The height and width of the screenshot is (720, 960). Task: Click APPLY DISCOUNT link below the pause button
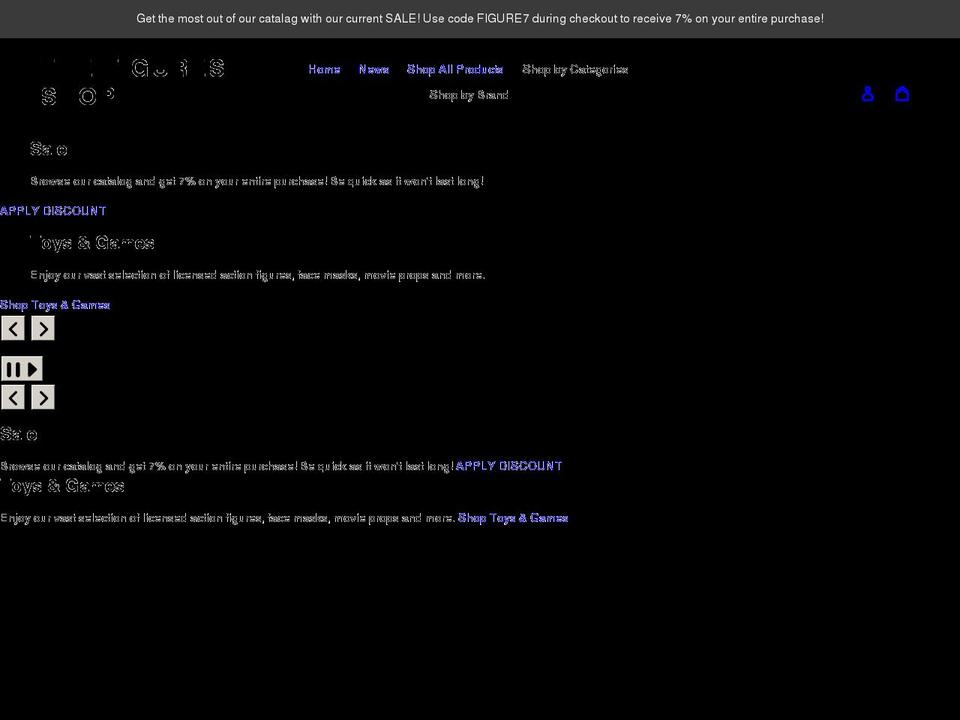tap(509, 466)
